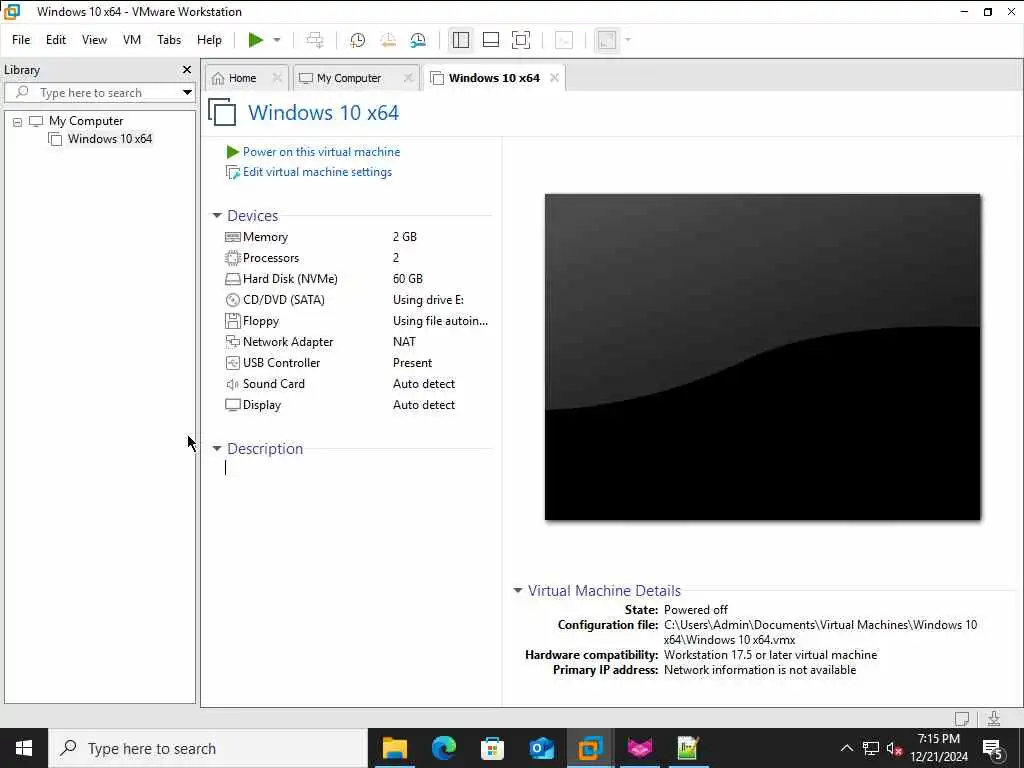
Task: Show hidden system tray icons
Action: tap(846, 748)
